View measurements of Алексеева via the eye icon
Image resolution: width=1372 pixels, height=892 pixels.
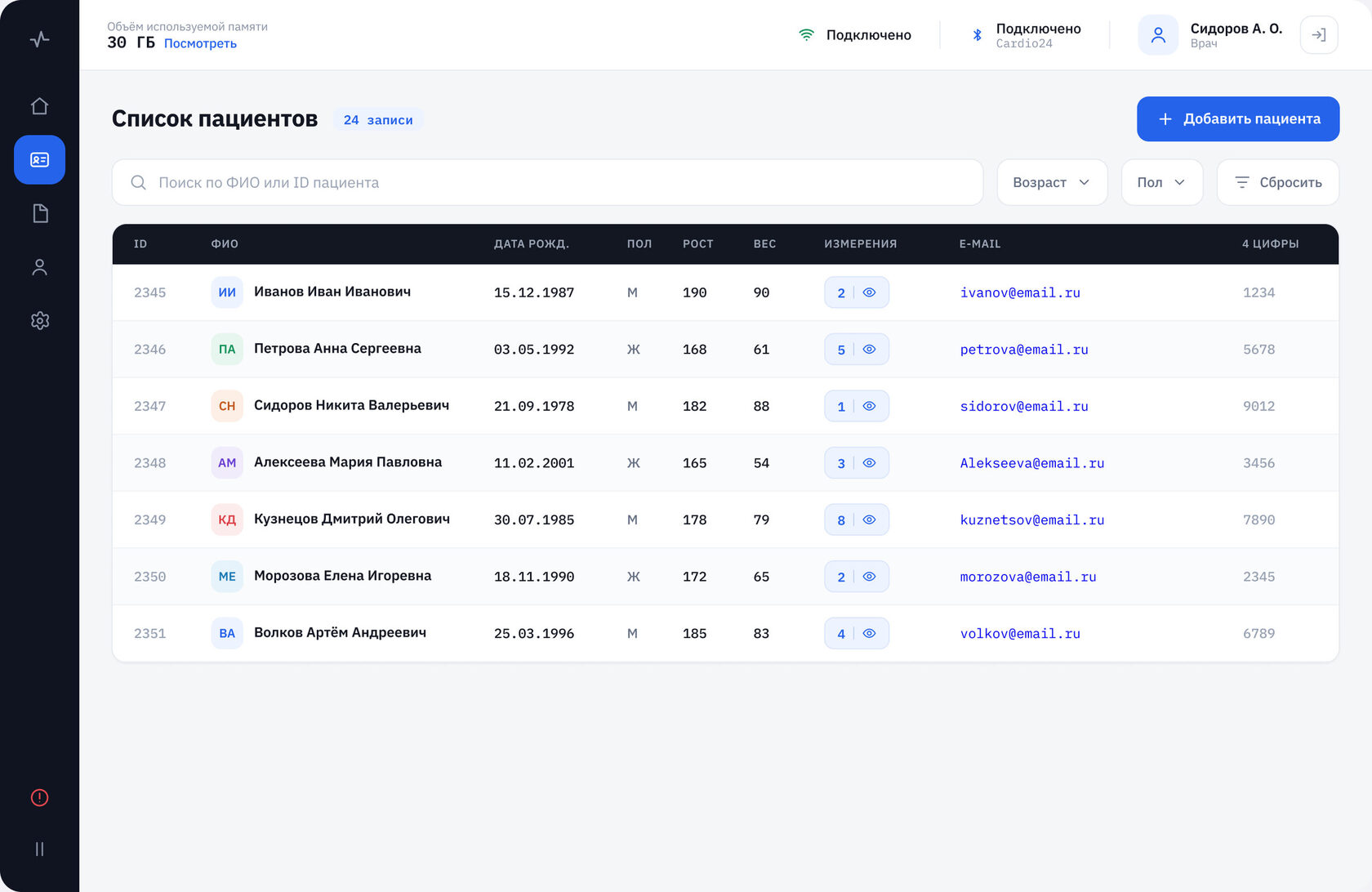(x=870, y=463)
